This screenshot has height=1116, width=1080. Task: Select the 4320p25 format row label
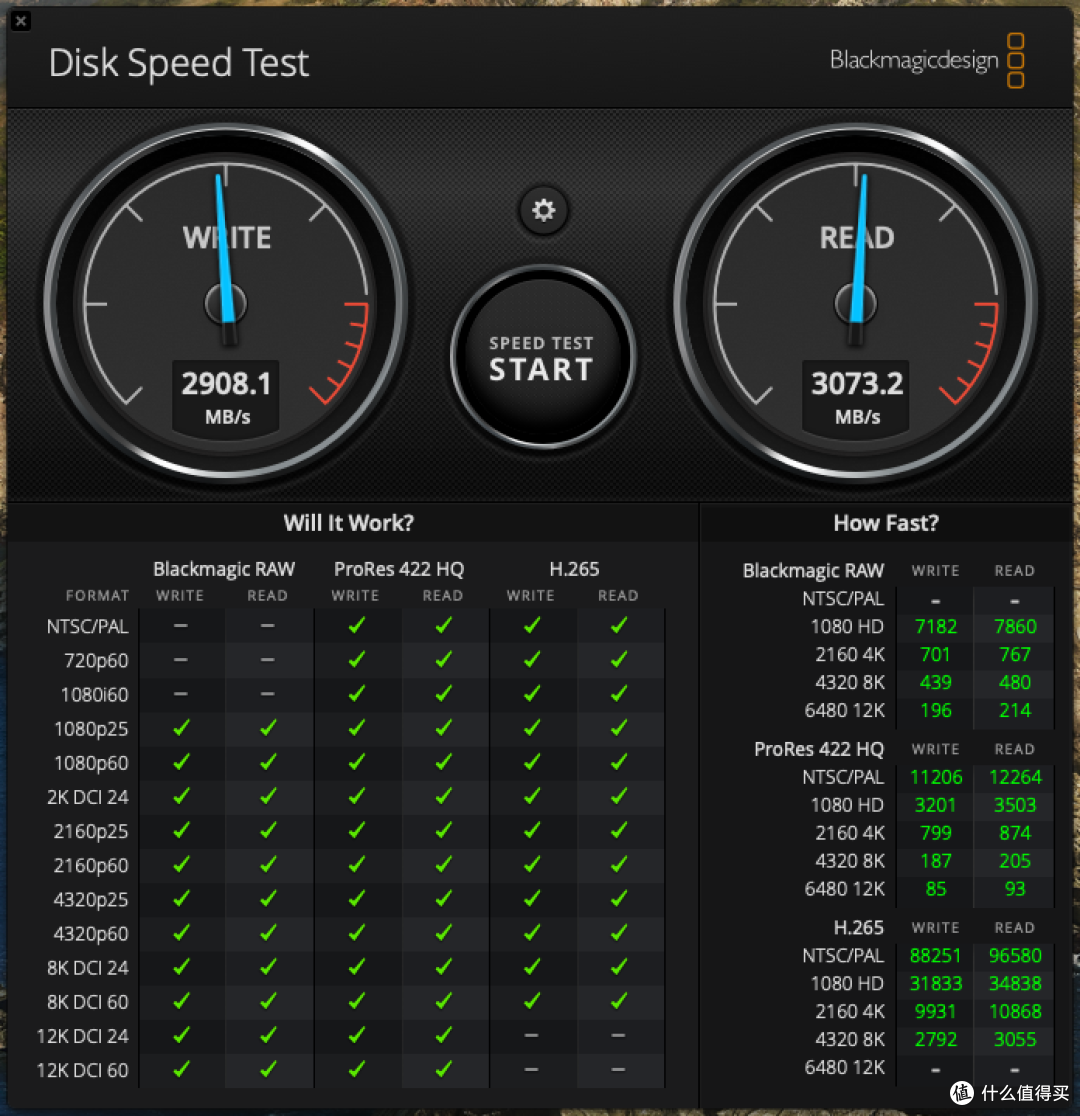tap(90, 900)
